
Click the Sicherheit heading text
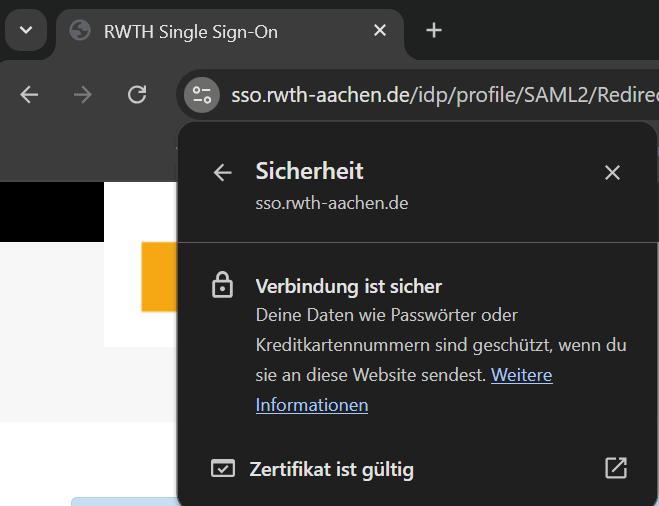(x=309, y=171)
